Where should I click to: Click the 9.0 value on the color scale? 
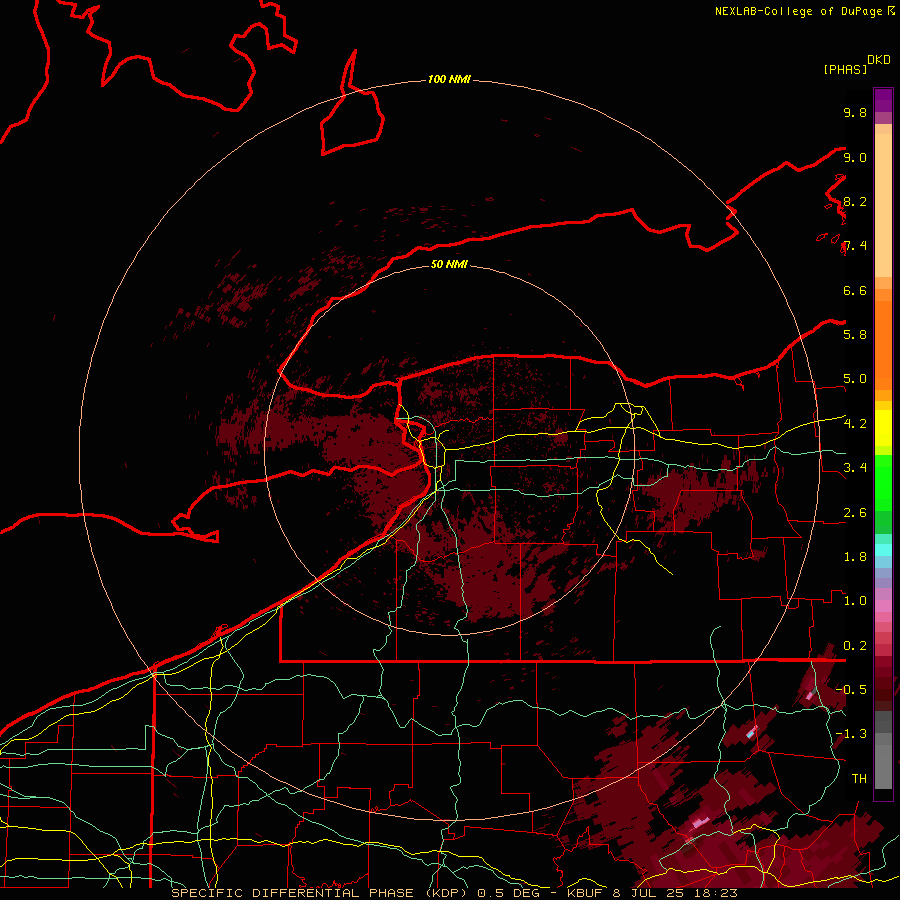(x=855, y=157)
